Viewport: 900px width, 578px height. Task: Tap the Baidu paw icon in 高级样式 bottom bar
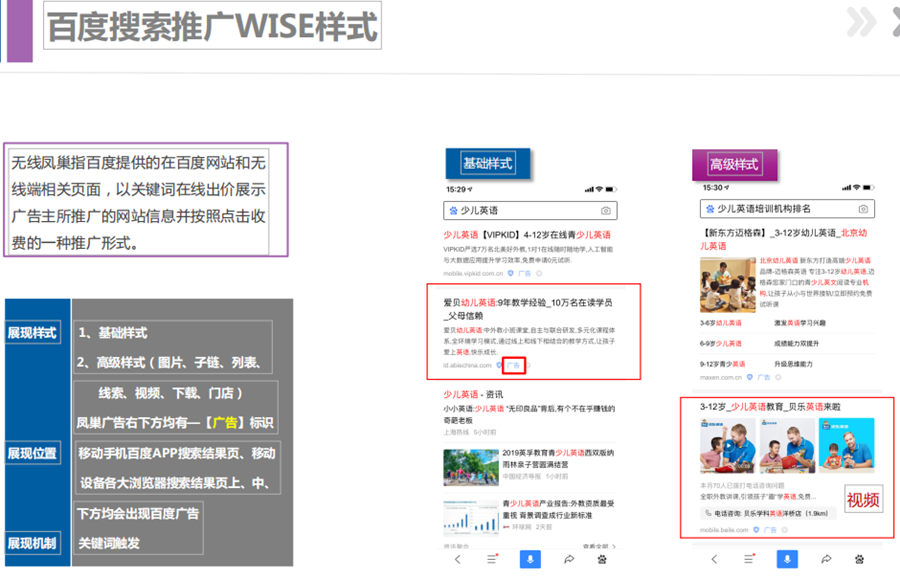click(x=859, y=560)
